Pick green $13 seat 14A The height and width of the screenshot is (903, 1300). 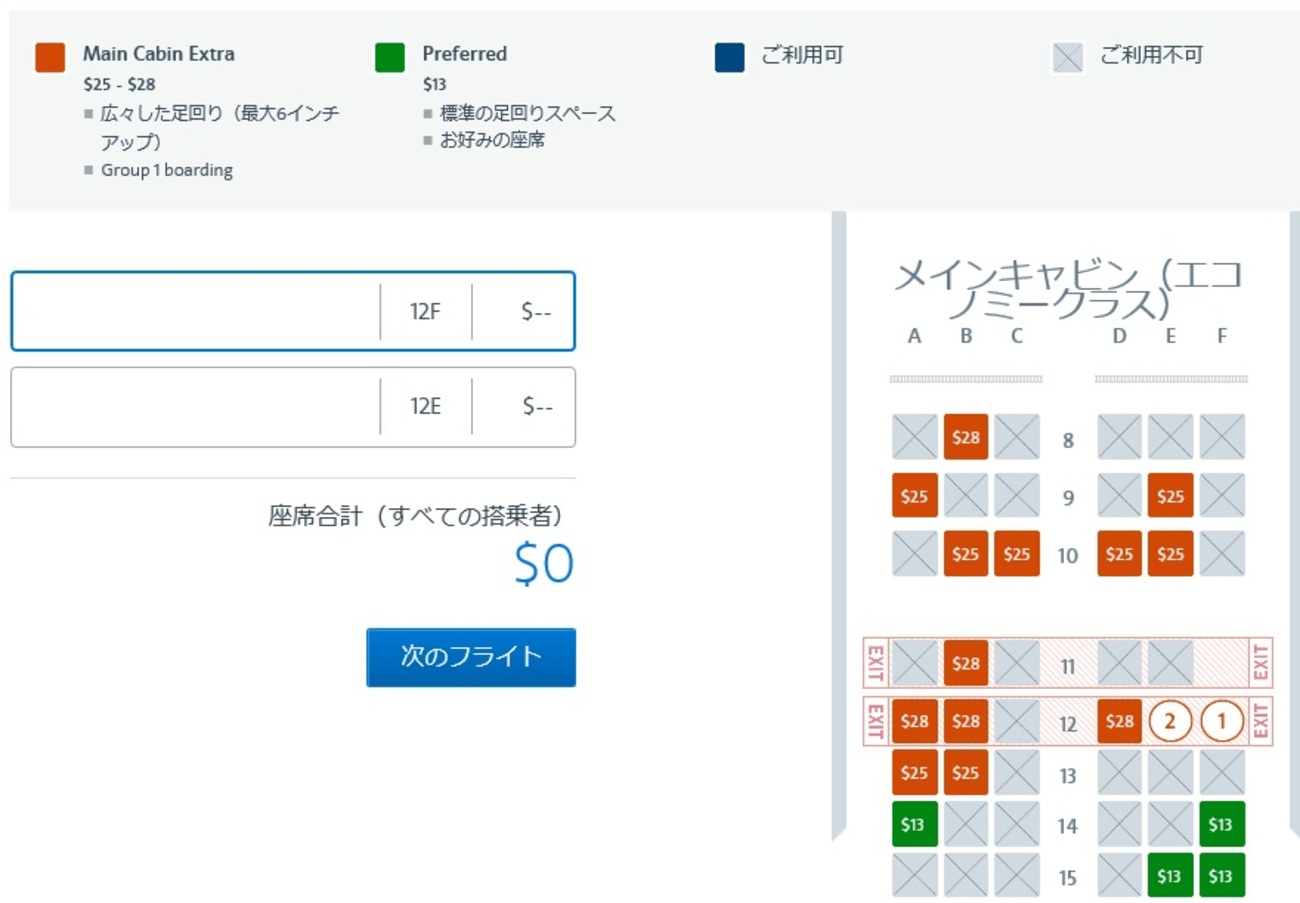point(914,824)
